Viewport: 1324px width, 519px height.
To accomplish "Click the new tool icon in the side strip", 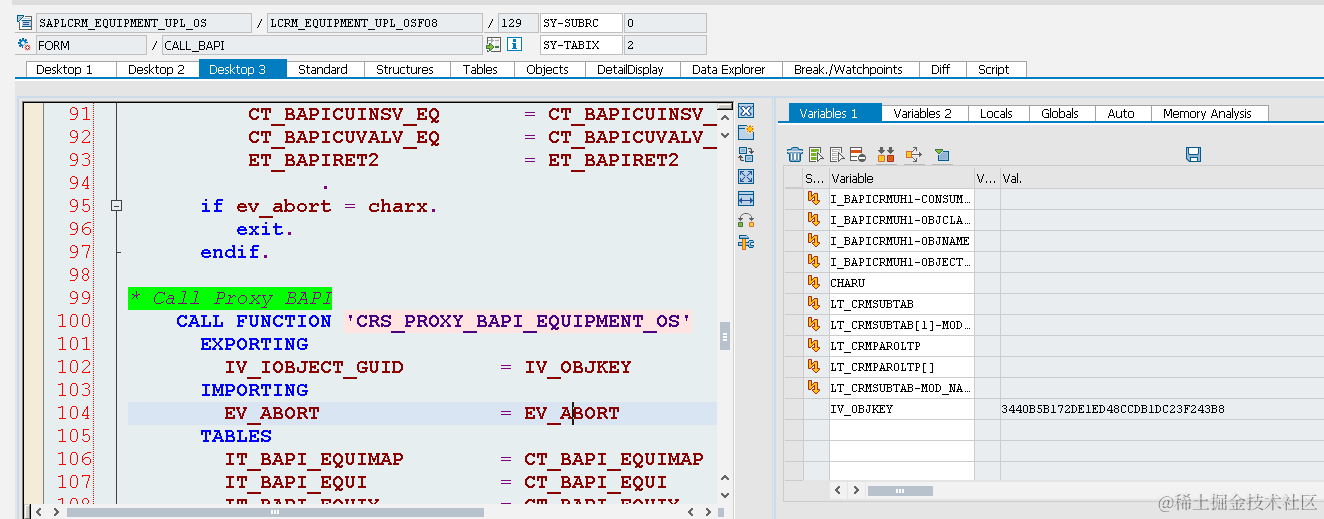I will coord(746,132).
